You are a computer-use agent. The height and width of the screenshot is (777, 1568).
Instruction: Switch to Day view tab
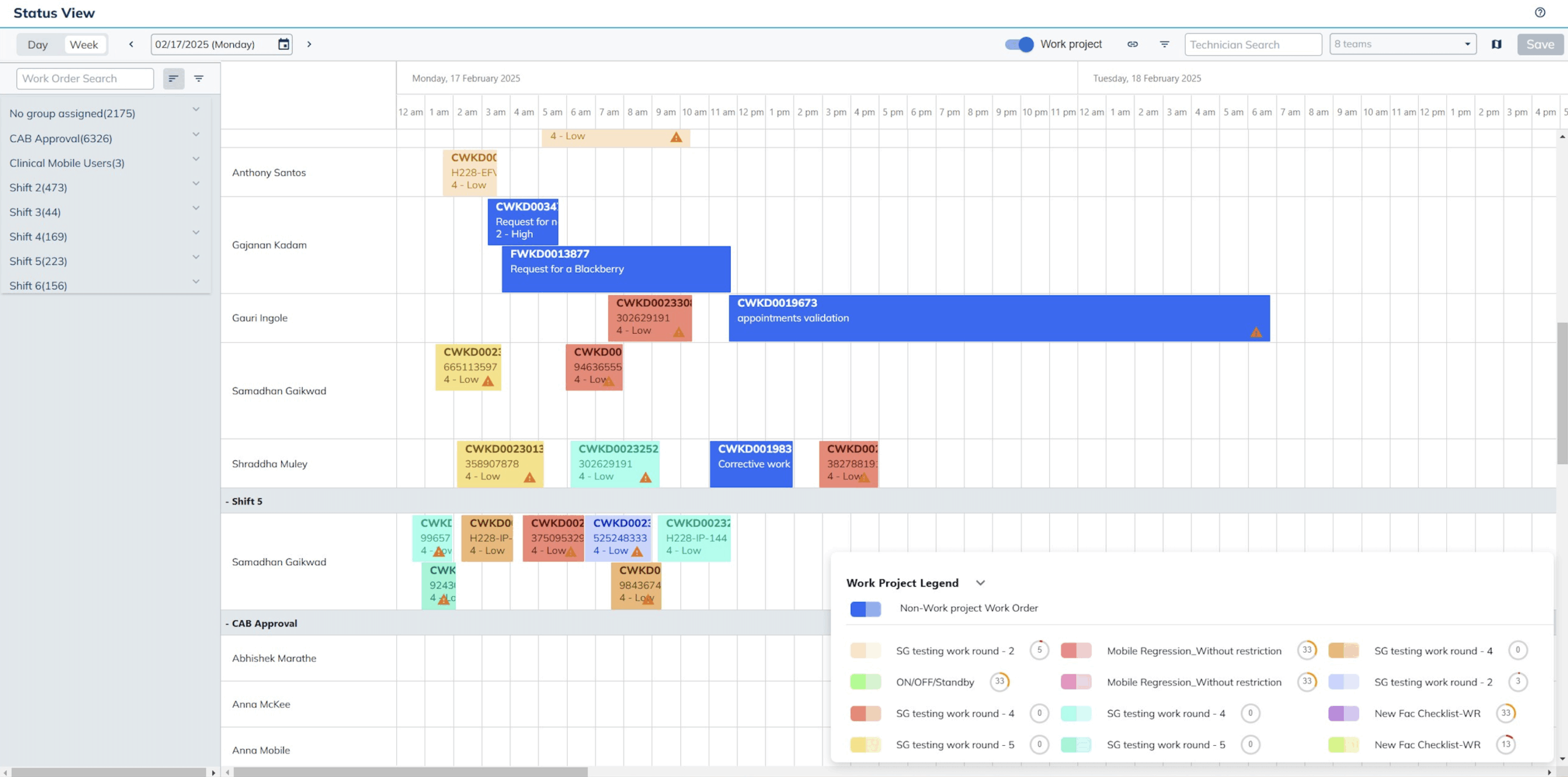[37, 44]
